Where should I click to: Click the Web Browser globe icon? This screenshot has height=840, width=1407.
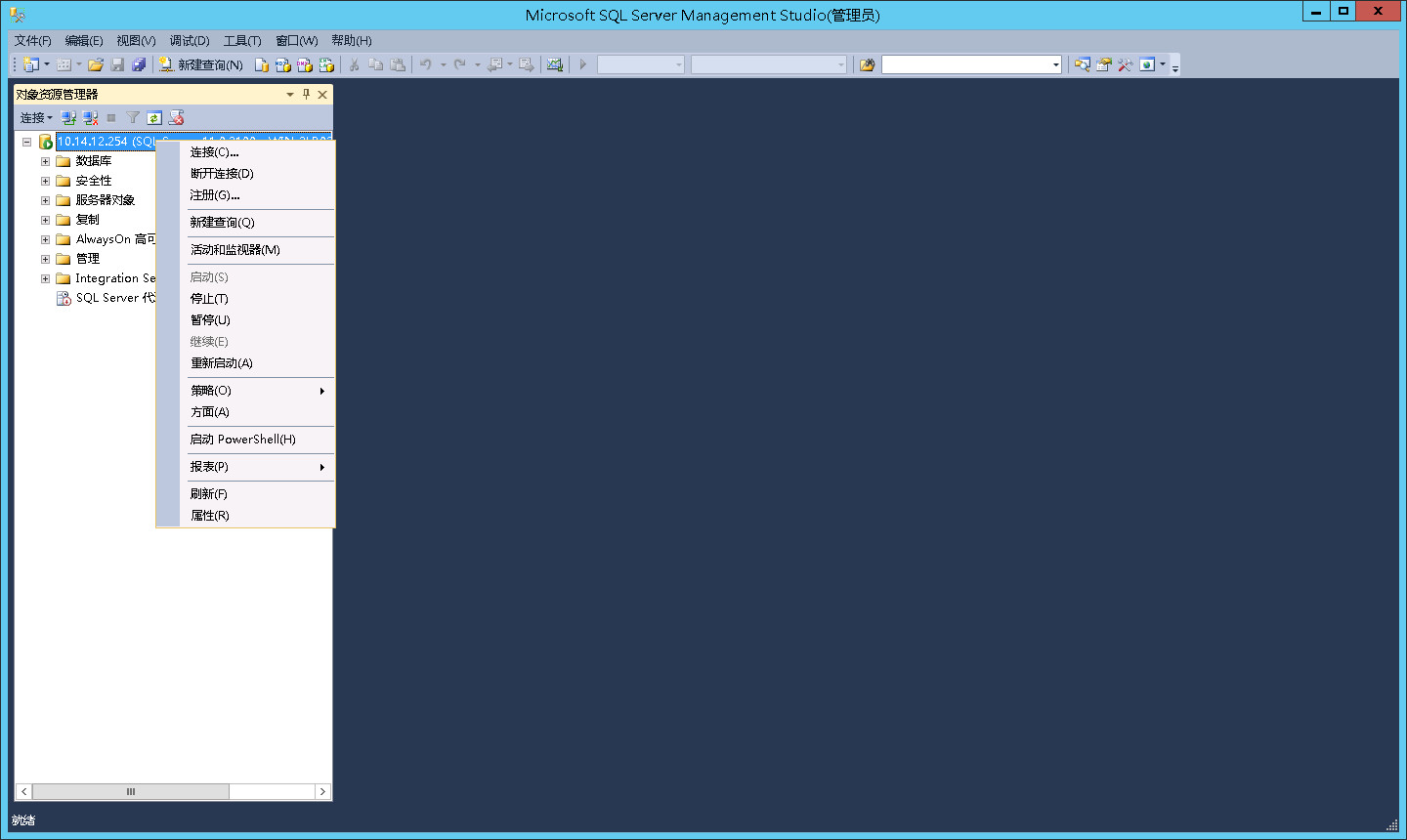click(x=1148, y=64)
